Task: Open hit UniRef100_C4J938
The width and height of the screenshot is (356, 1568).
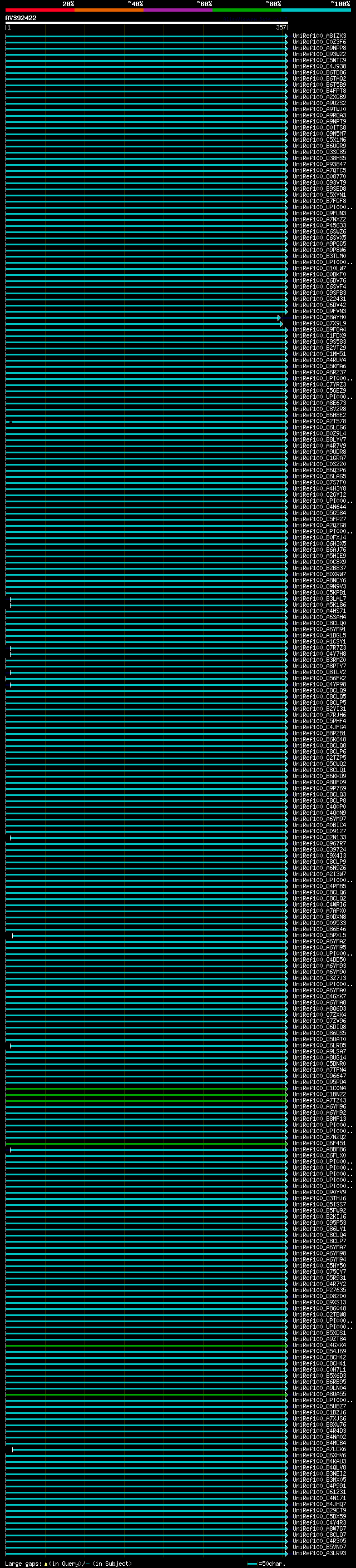Action: click(319, 66)
